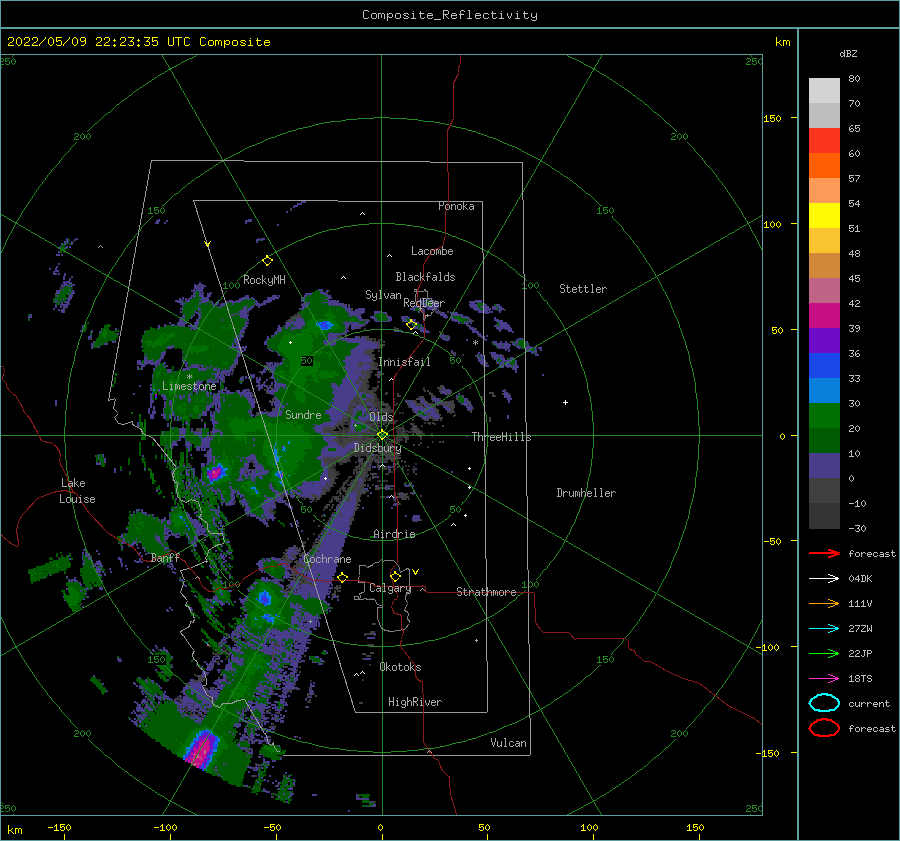The width and height of the screenshot is (900, 841).
Task: Click the Sundre label
Action: coord(303,414)
